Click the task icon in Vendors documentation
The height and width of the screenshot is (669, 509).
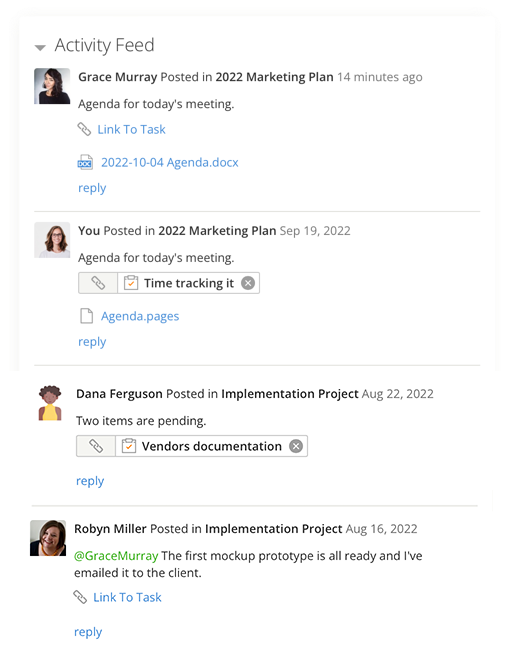(129, 446)
